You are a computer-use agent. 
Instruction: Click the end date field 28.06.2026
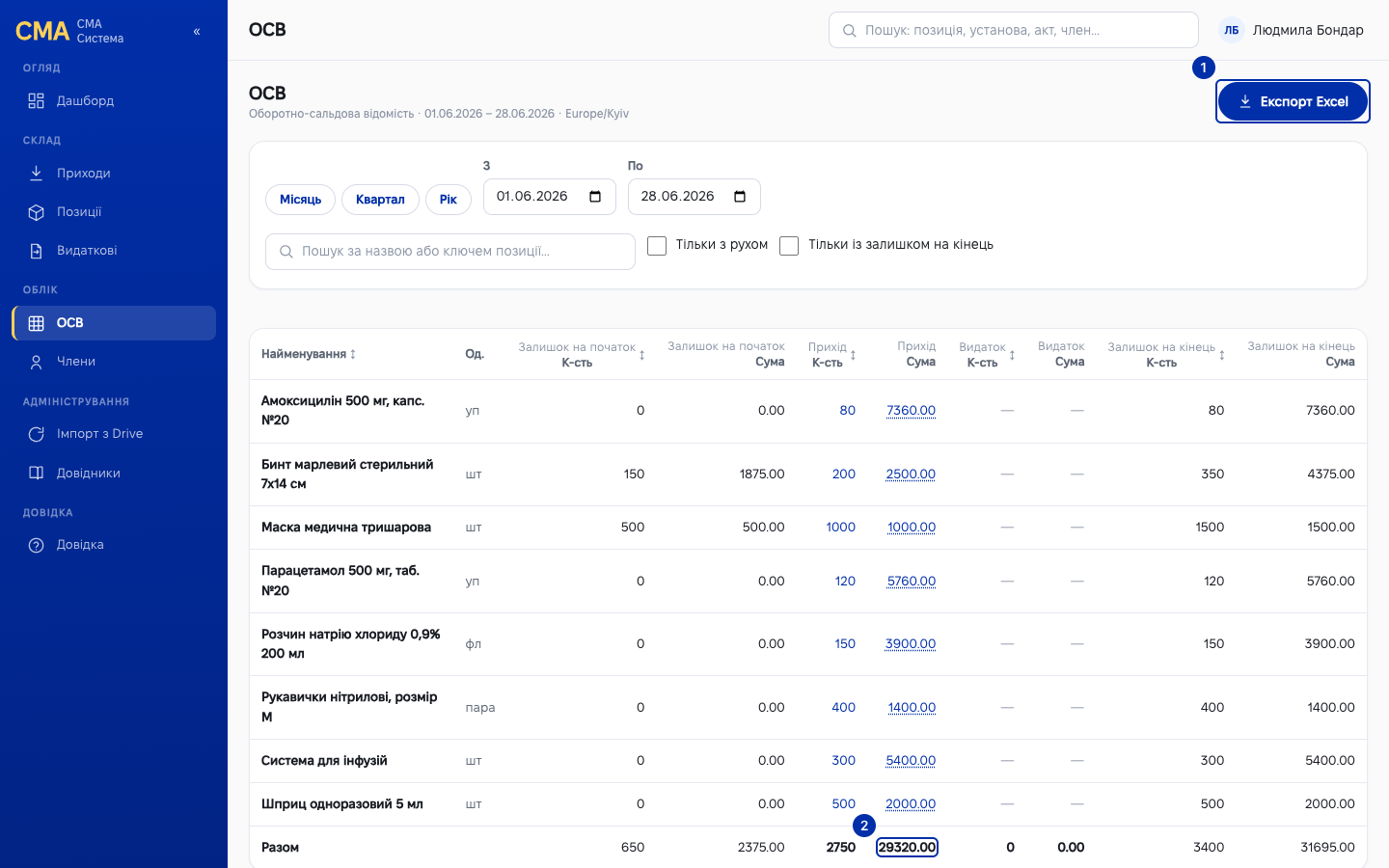pos(694,197)
